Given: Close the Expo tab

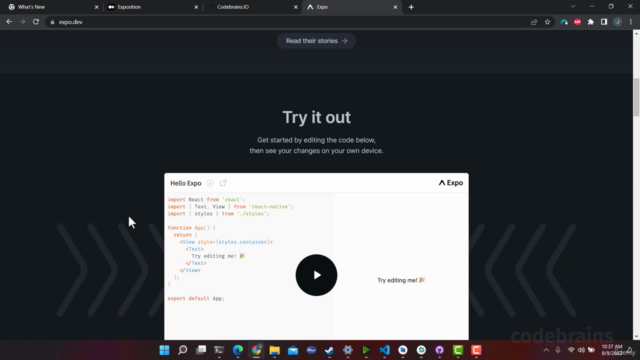Looking at the screenshot, I should 395,7.
